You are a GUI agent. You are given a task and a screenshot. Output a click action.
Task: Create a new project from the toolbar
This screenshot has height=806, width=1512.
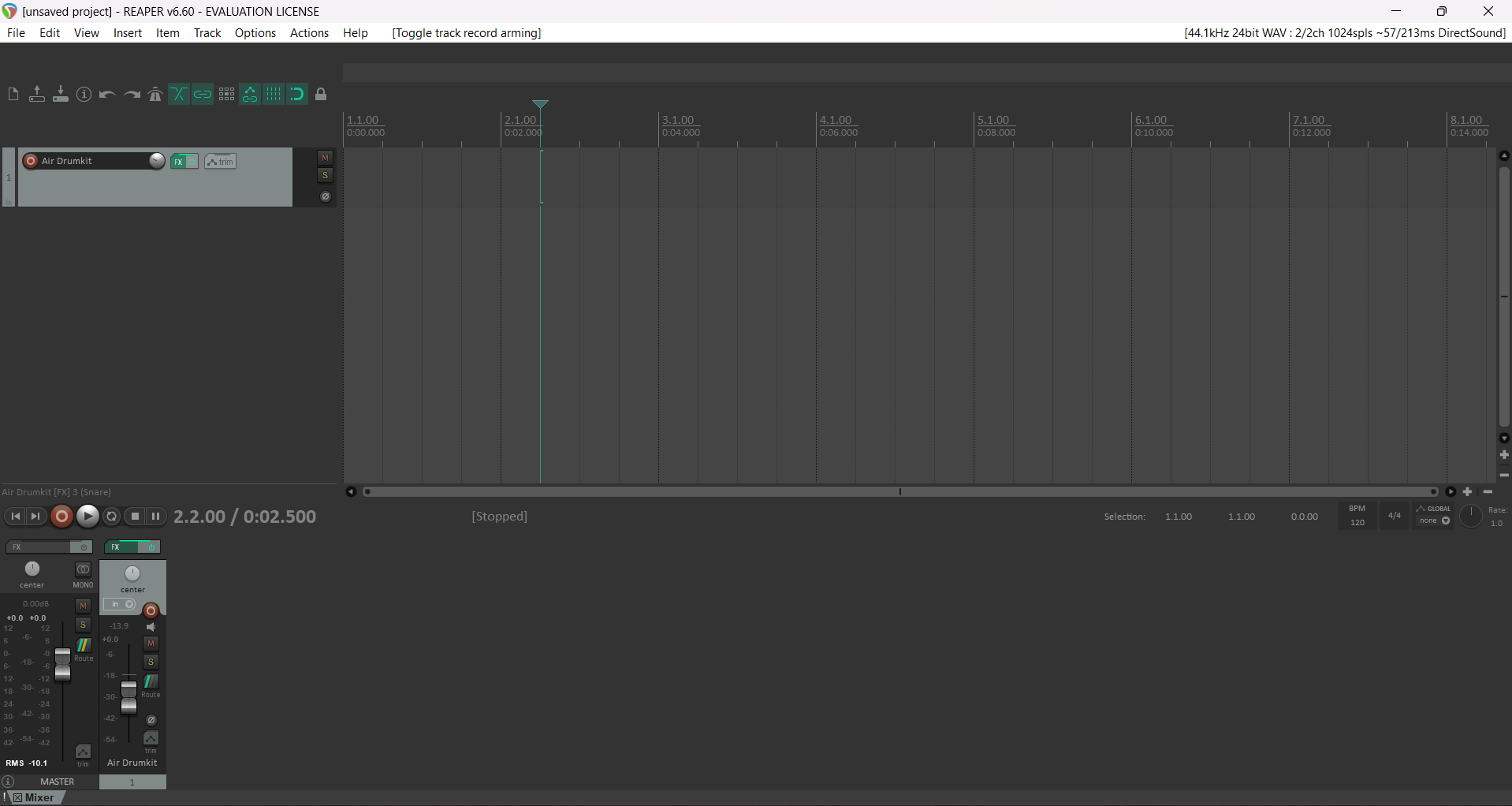[13, 95]
